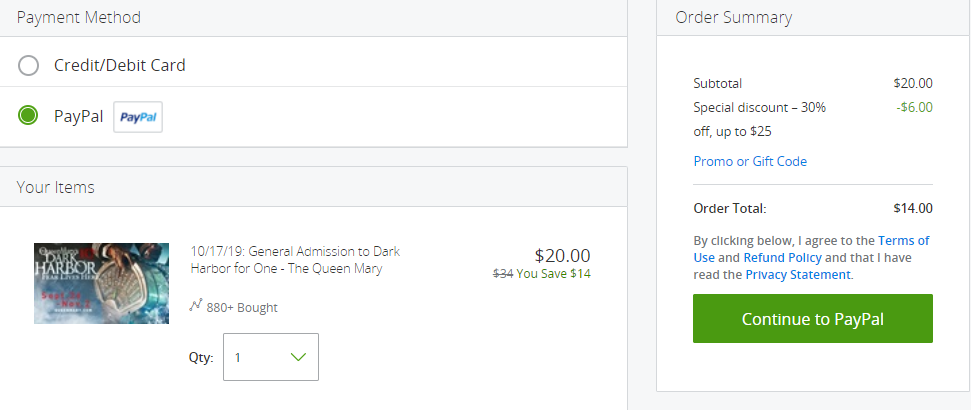Click the Credit/Debit Card label text
Viewport: 971px width, 410px height.
pos(120,65)
